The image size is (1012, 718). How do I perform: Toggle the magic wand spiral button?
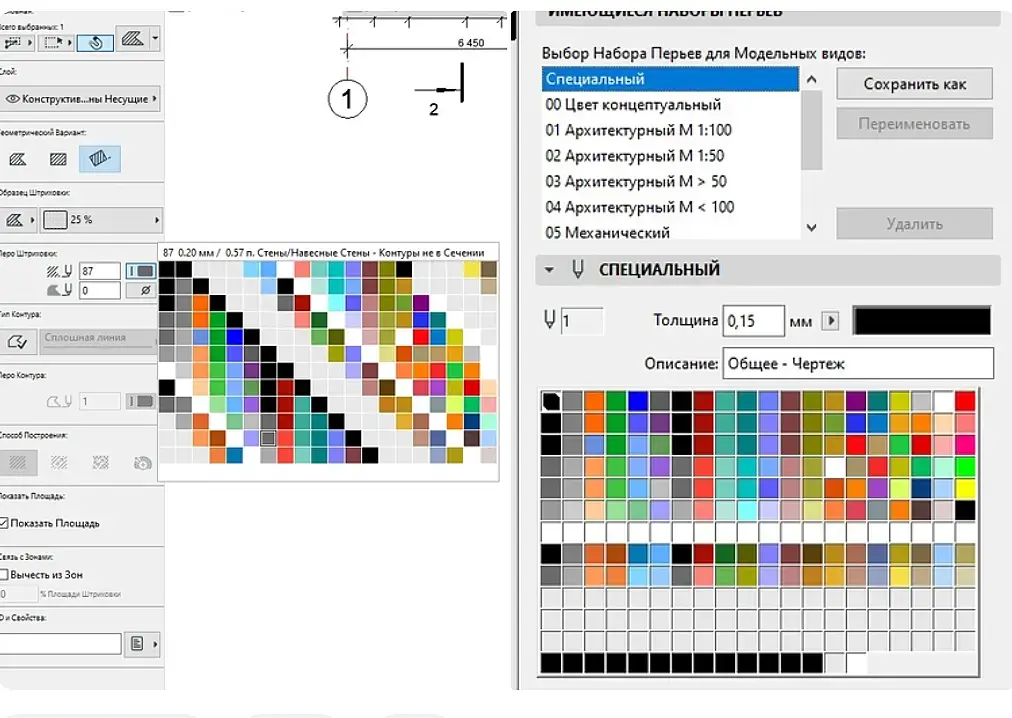95,43
